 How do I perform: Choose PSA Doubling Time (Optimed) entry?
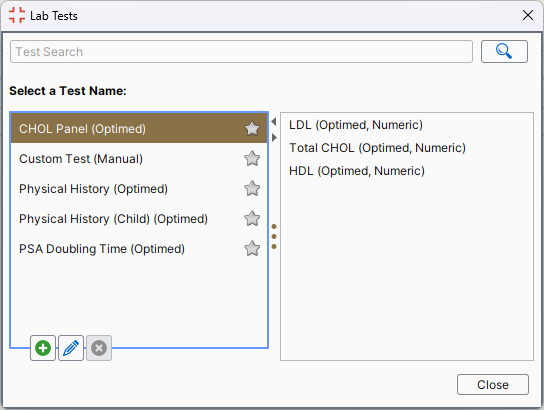pos(139,248)
